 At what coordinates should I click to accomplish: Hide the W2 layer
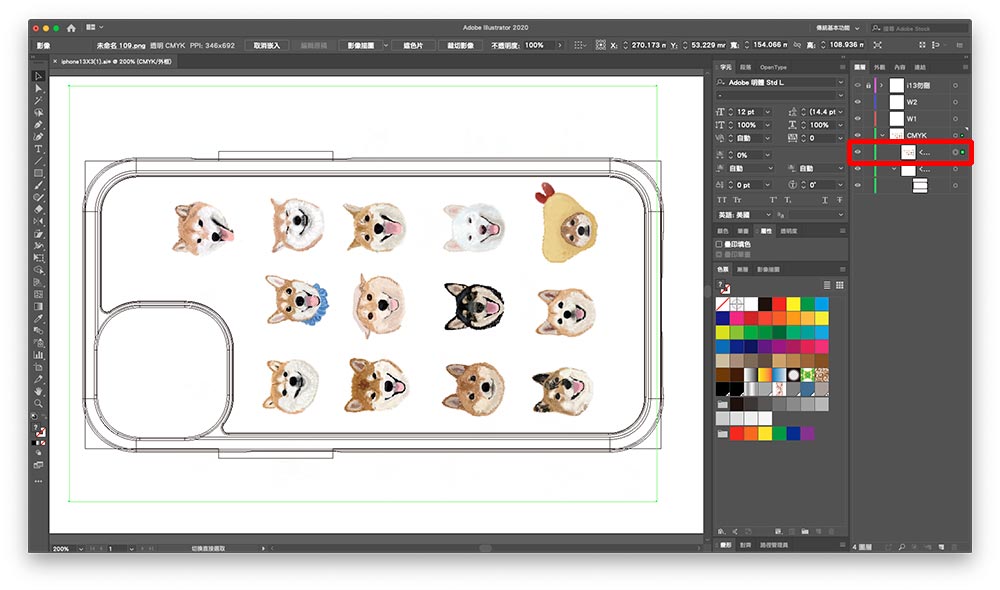tap(857, 102)
